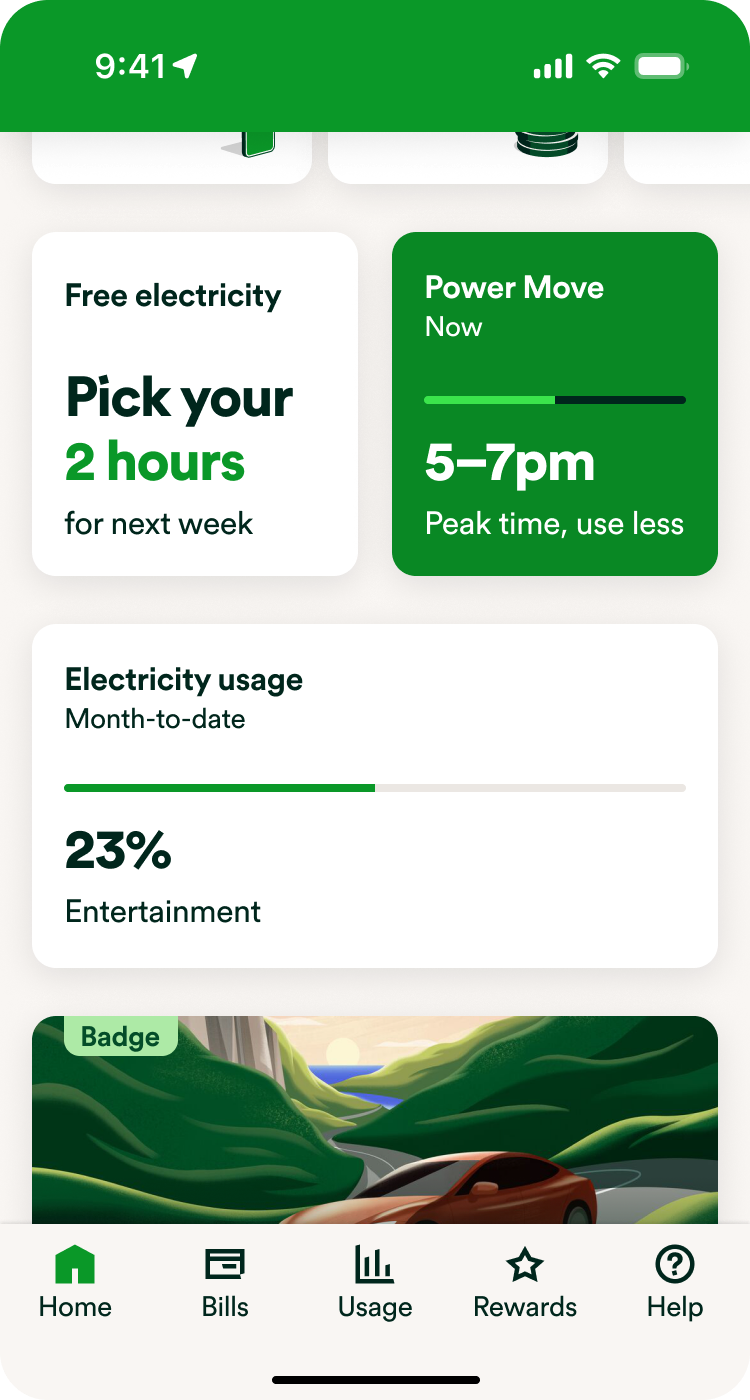
Task: Tap the battery status icon
Action: click(661, 67)
